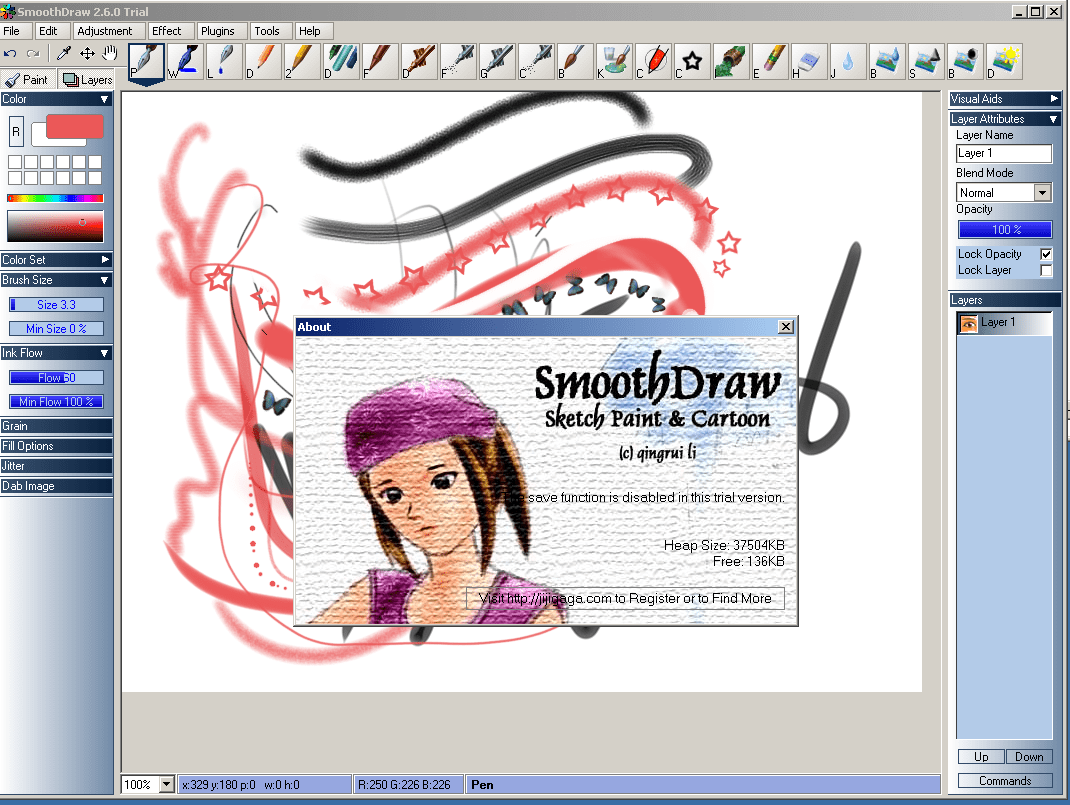Select the red calligraphy nib tool labeled C

[x=653, y=62]
